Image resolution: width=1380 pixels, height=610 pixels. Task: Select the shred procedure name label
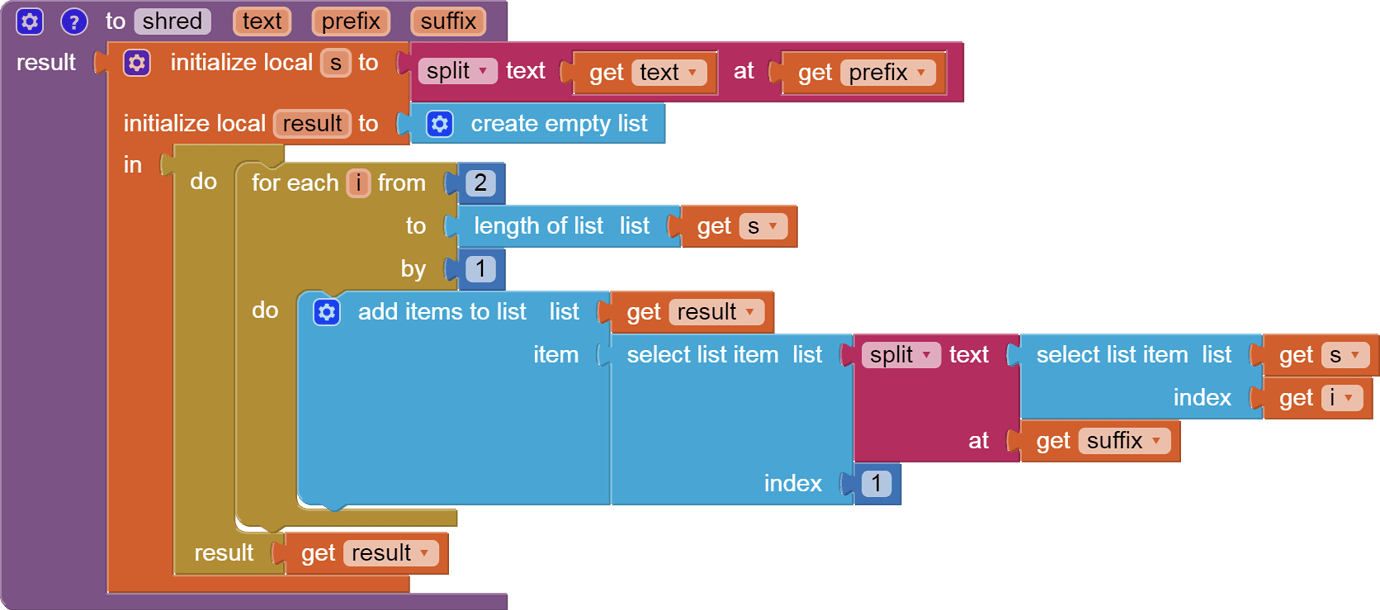click(x=170, y=20)
